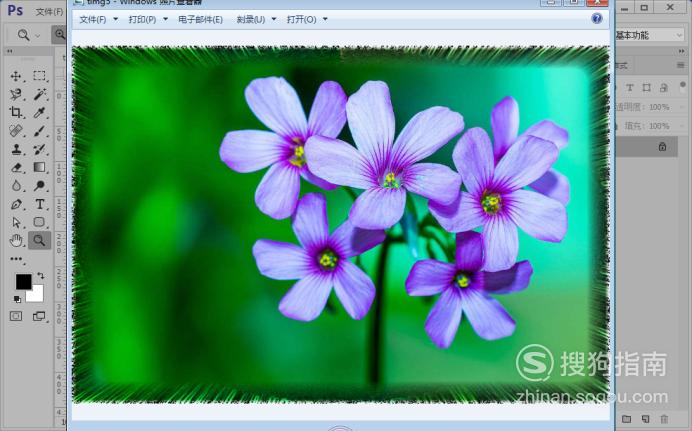Change Photoshop screen mode
This screenshot has height=431, width=692.
pos(39,316)
